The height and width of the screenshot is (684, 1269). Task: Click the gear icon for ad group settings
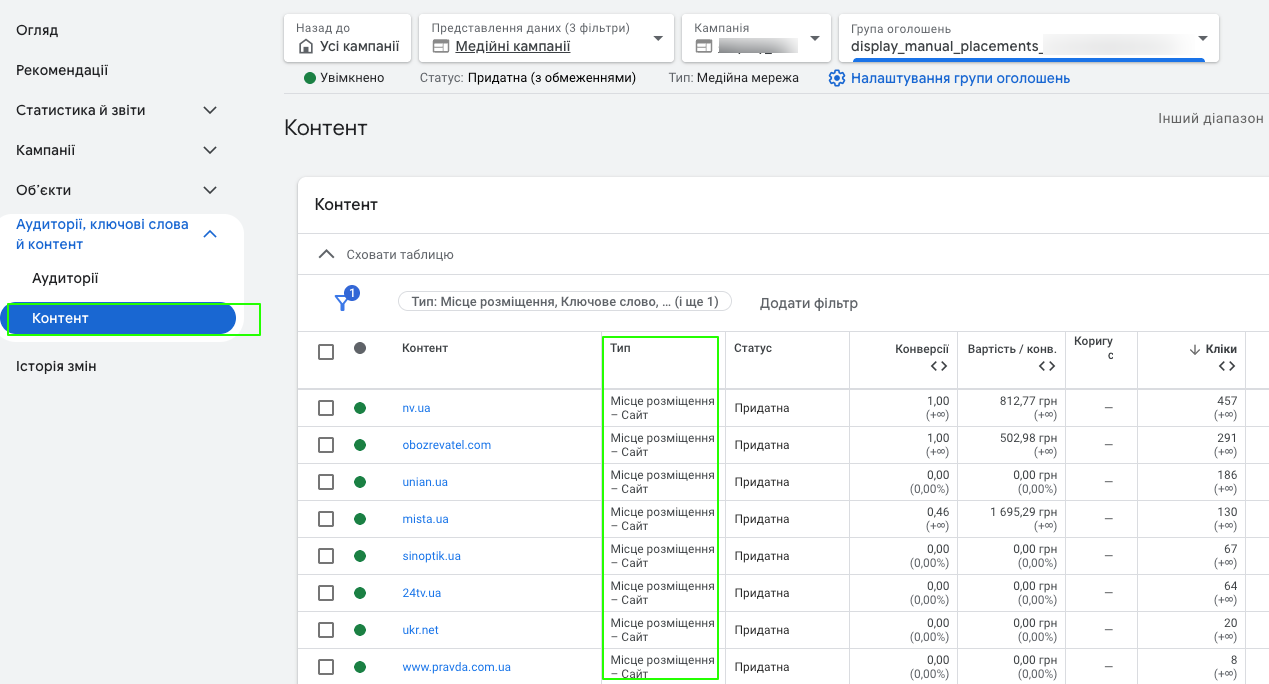[x=837, y=78]
